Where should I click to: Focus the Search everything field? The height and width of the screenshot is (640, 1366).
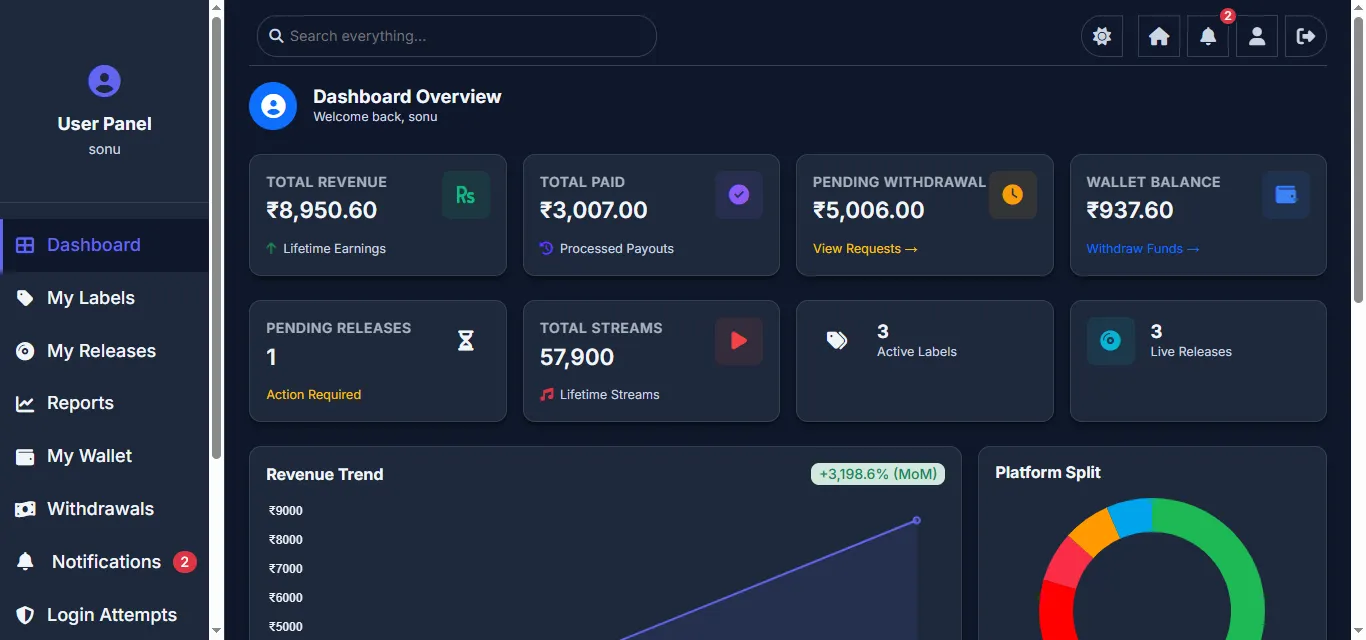pos(457,36)
